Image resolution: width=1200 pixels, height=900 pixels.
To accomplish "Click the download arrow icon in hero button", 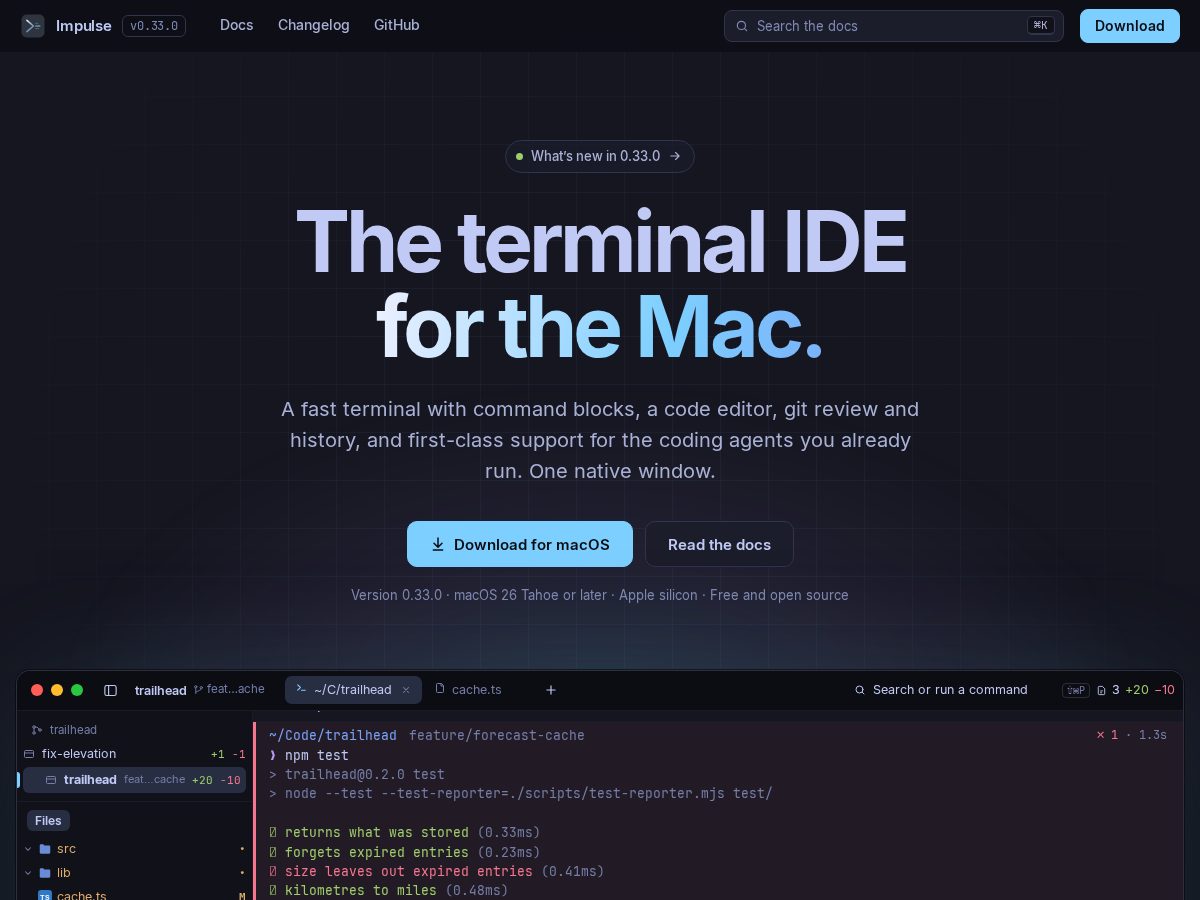I will [438, 544].
